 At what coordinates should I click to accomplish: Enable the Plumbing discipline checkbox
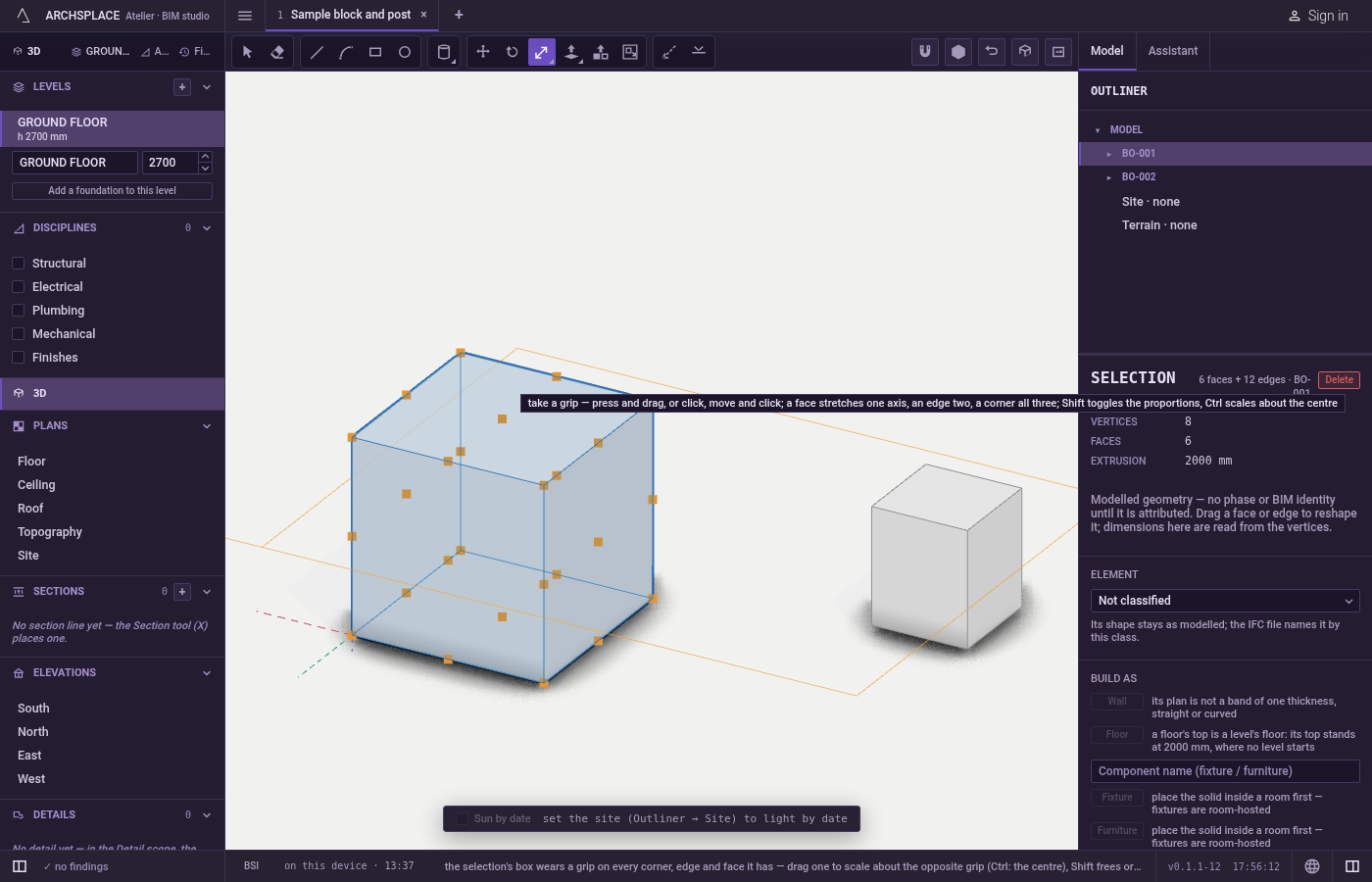pos(18,310)
